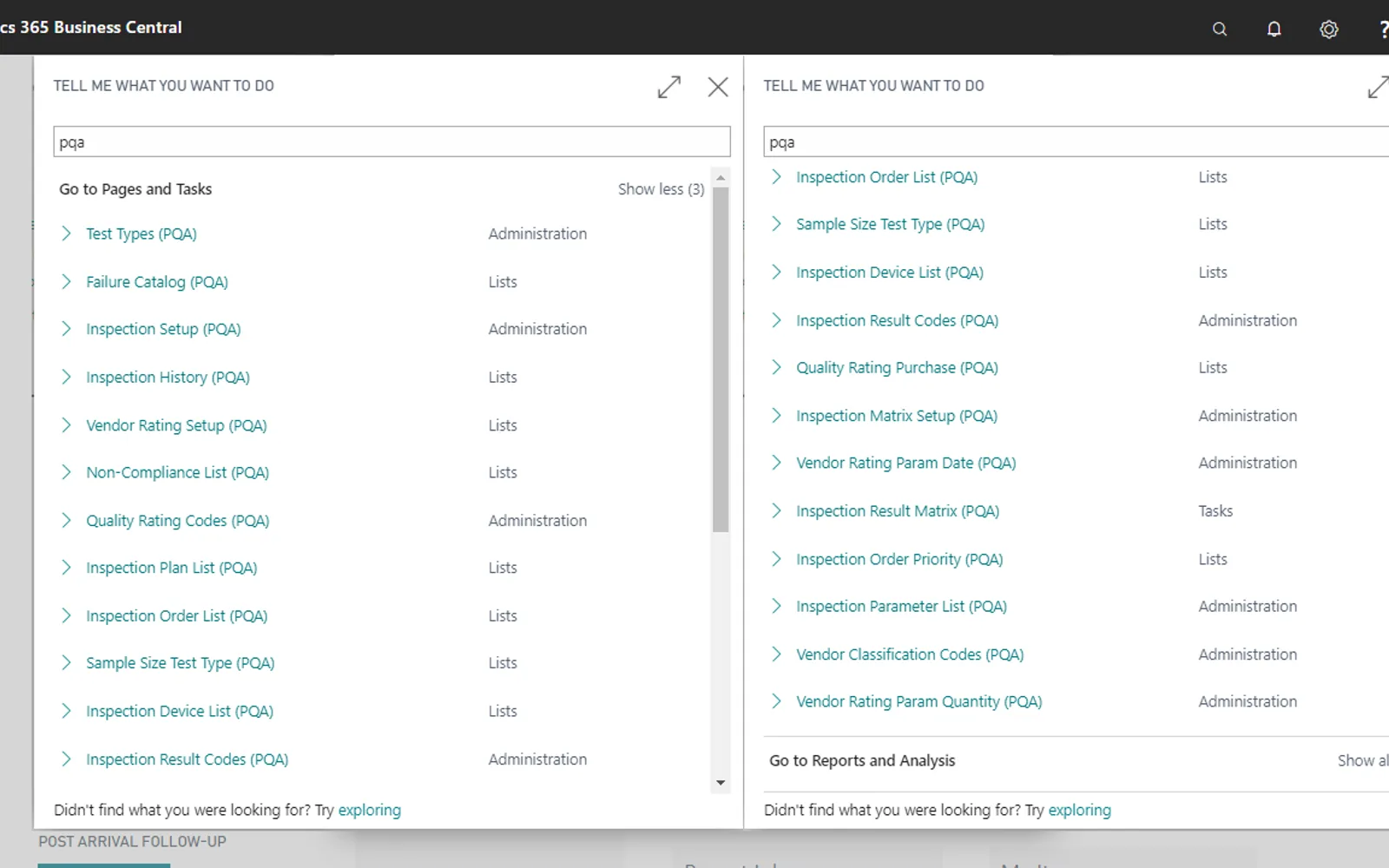Click chevron beside Vendor Classification Codes (PQA)

pos(776,654)
